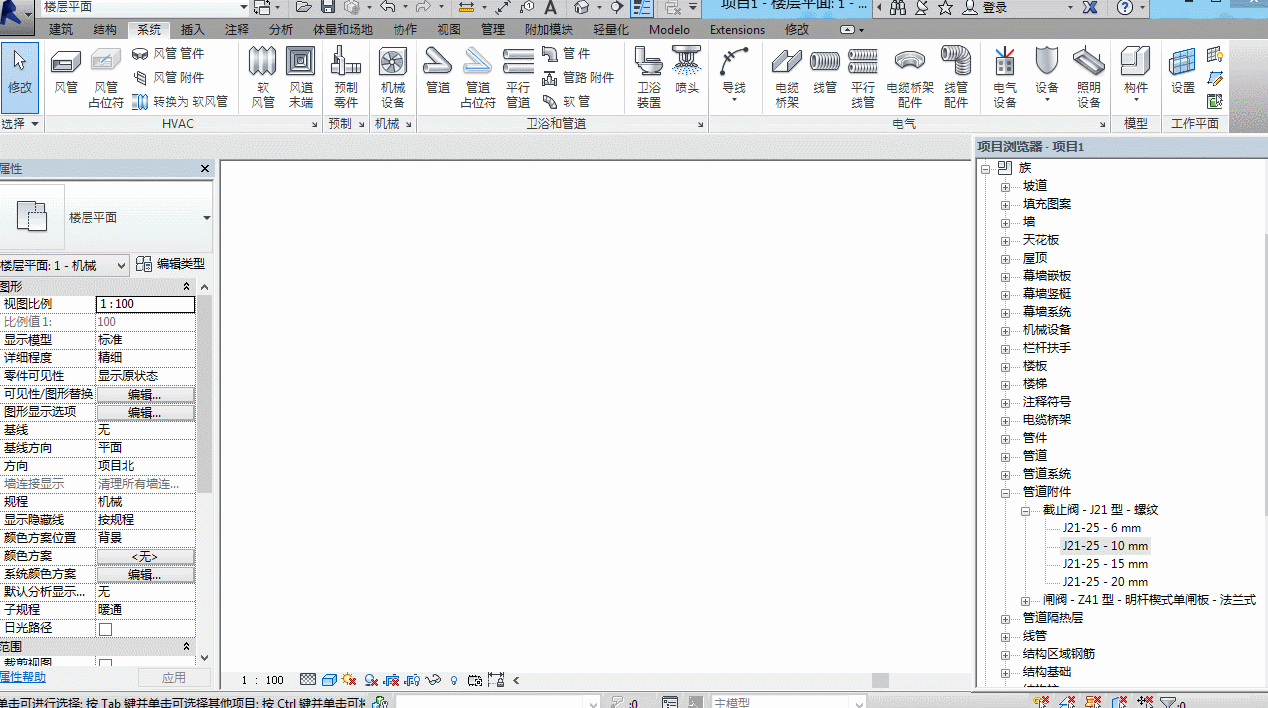Switch to the 注释 ribbon tab
This screenshot has width=1268, height=708.
237,30
